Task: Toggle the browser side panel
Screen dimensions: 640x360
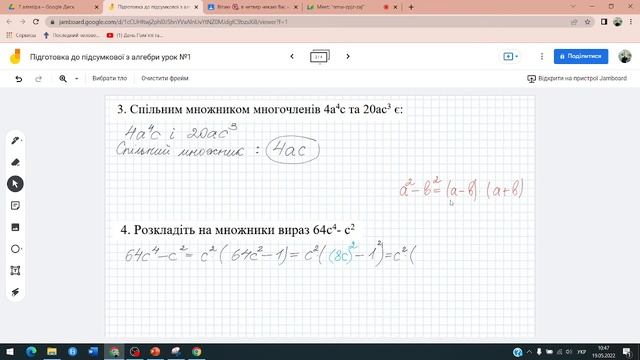Action: pyautogui.click(x=604, y=22)
